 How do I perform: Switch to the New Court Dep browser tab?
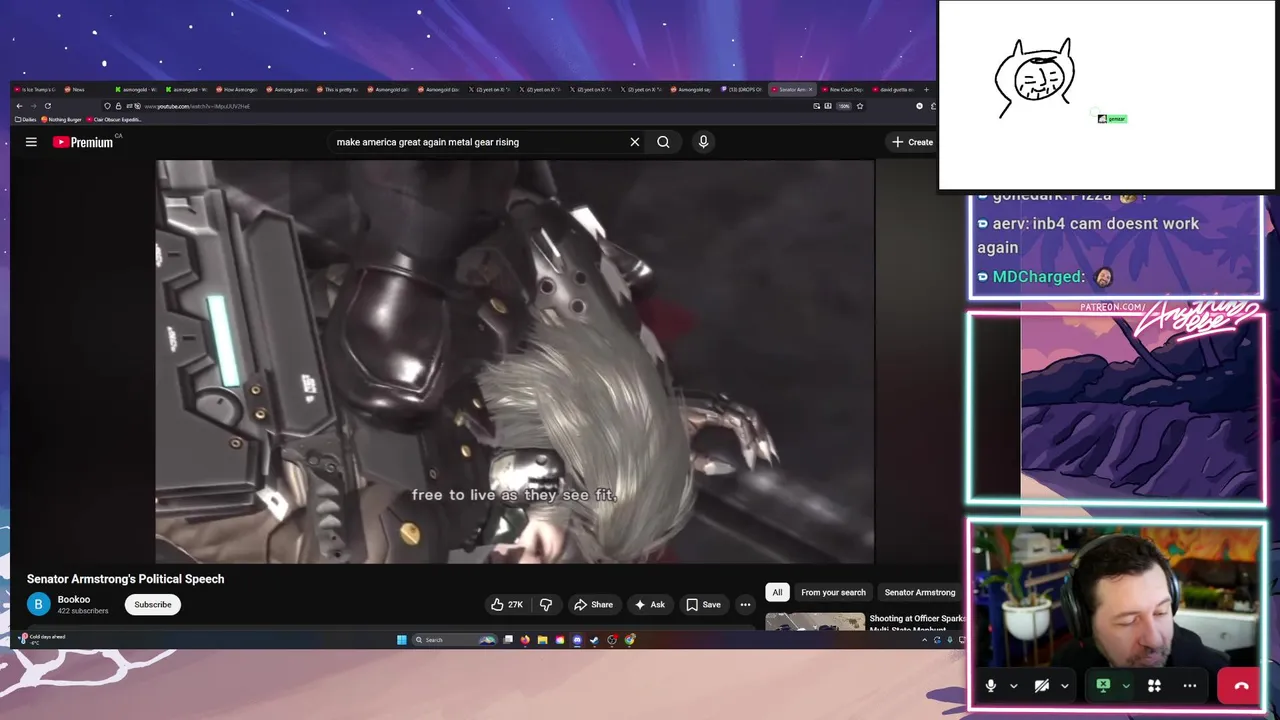pyautogui.click(x=843, y=89)
